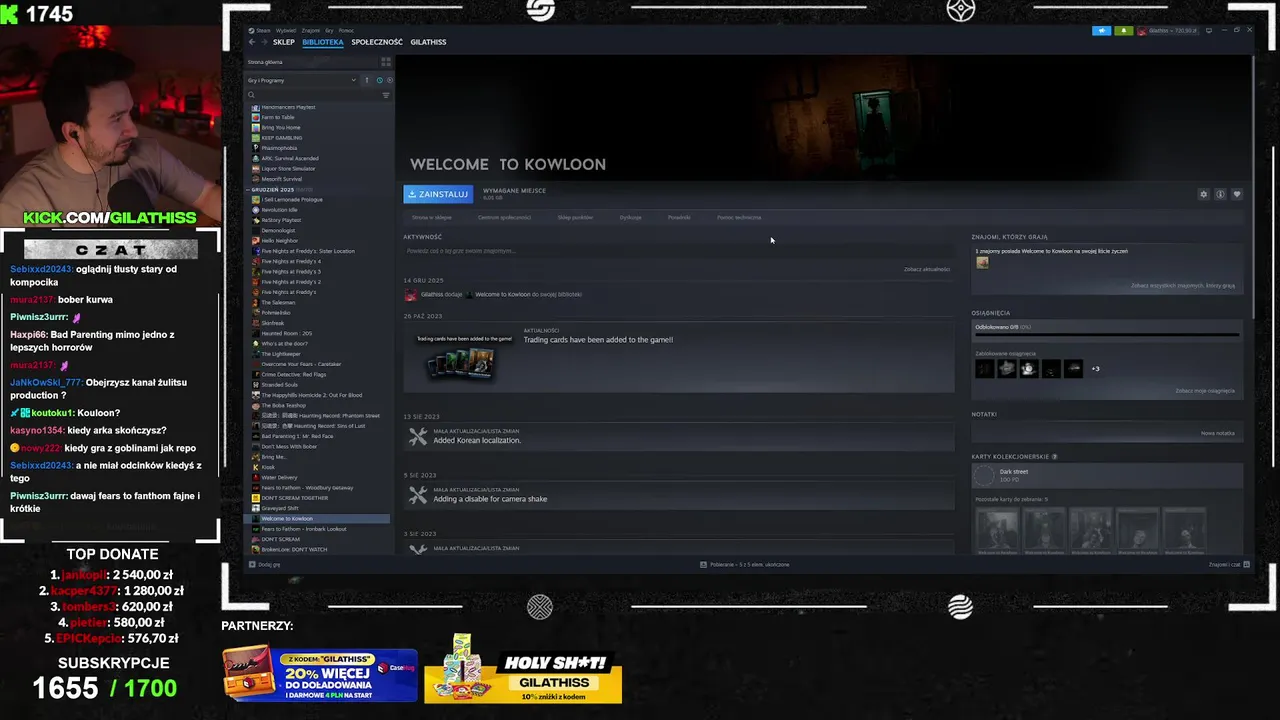Click the first trading card thumbnail
The height and width of the screenshot is (720, 1280).
click(997, 531)
